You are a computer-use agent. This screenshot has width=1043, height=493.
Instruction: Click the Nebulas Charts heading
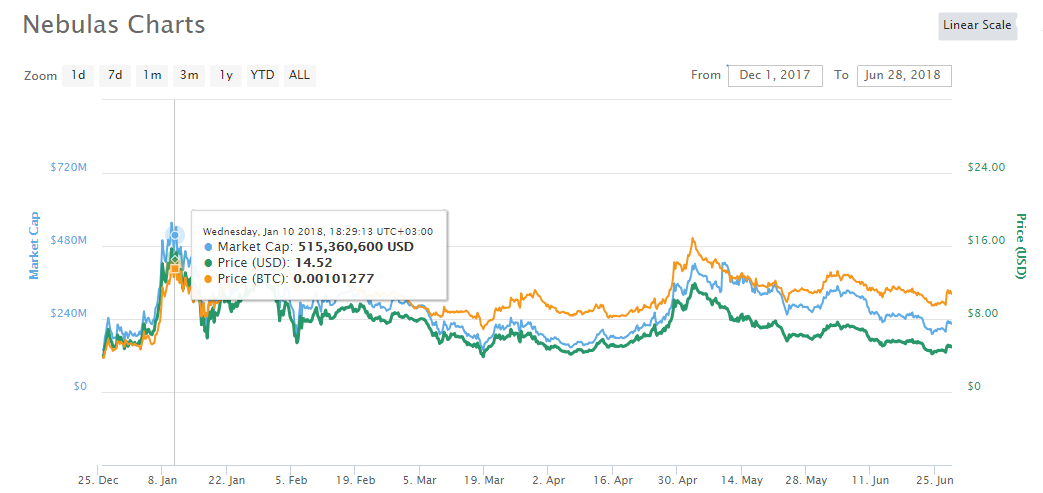(114, 25)
